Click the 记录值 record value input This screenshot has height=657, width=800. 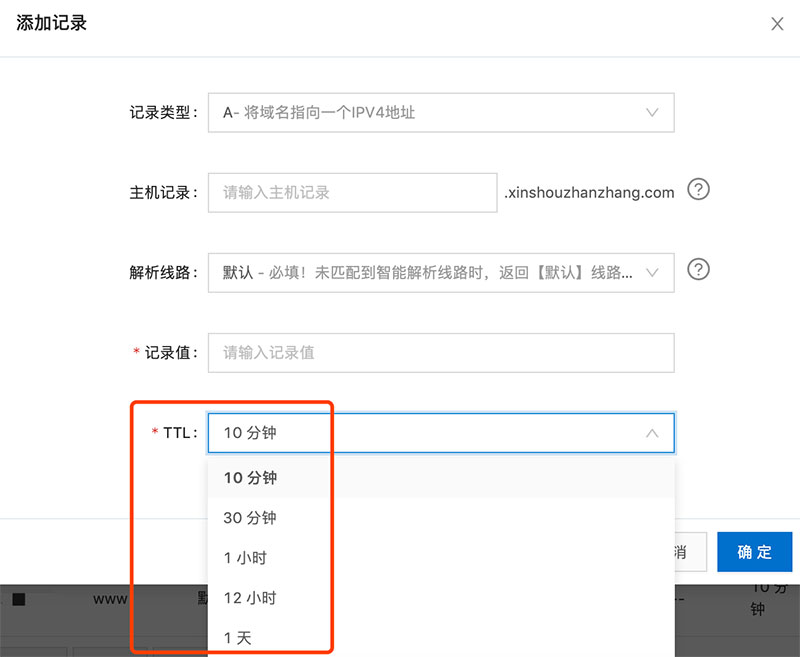pyautogui.click(x=440, y=352)
